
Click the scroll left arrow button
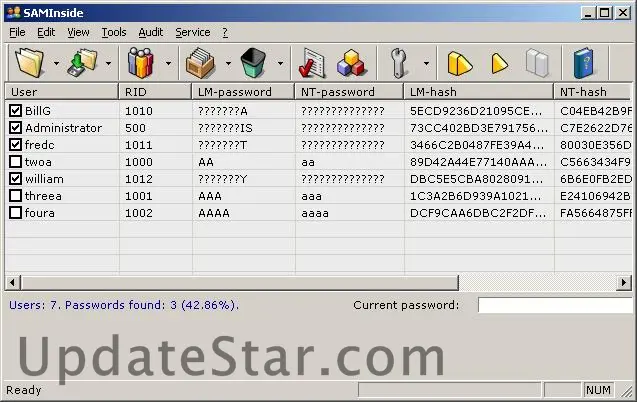click(13, 282)
